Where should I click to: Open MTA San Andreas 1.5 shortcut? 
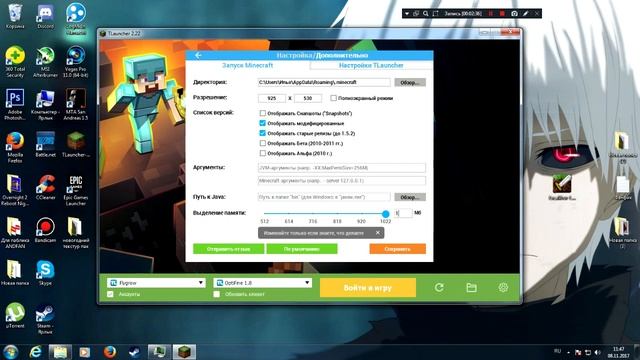coord(76,104)
